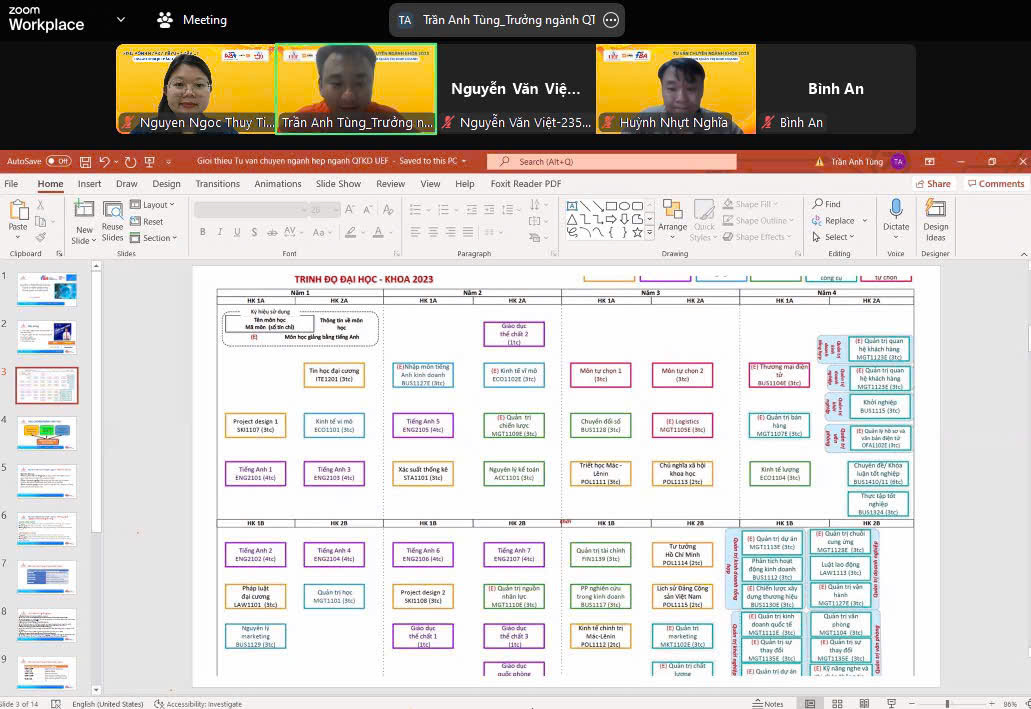Click the Find button in Editing group
Screen dimensions: 1031x709
826,204
